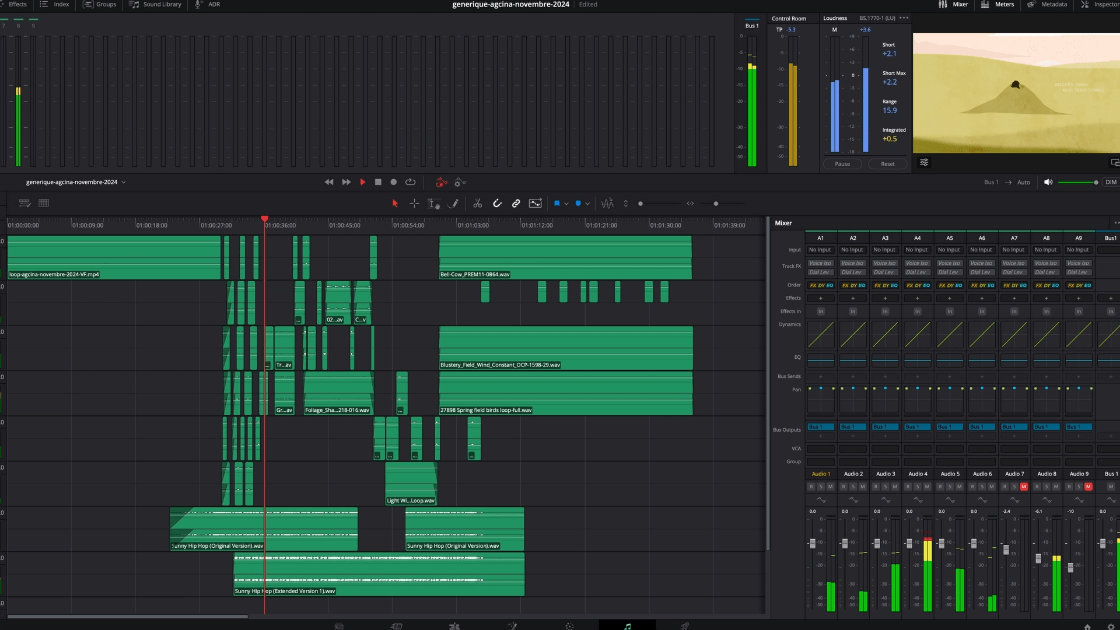The height and width of the screenshot is (630, 1120).
Task: Click the blue flag icon
Action: (x=556, y=204)
